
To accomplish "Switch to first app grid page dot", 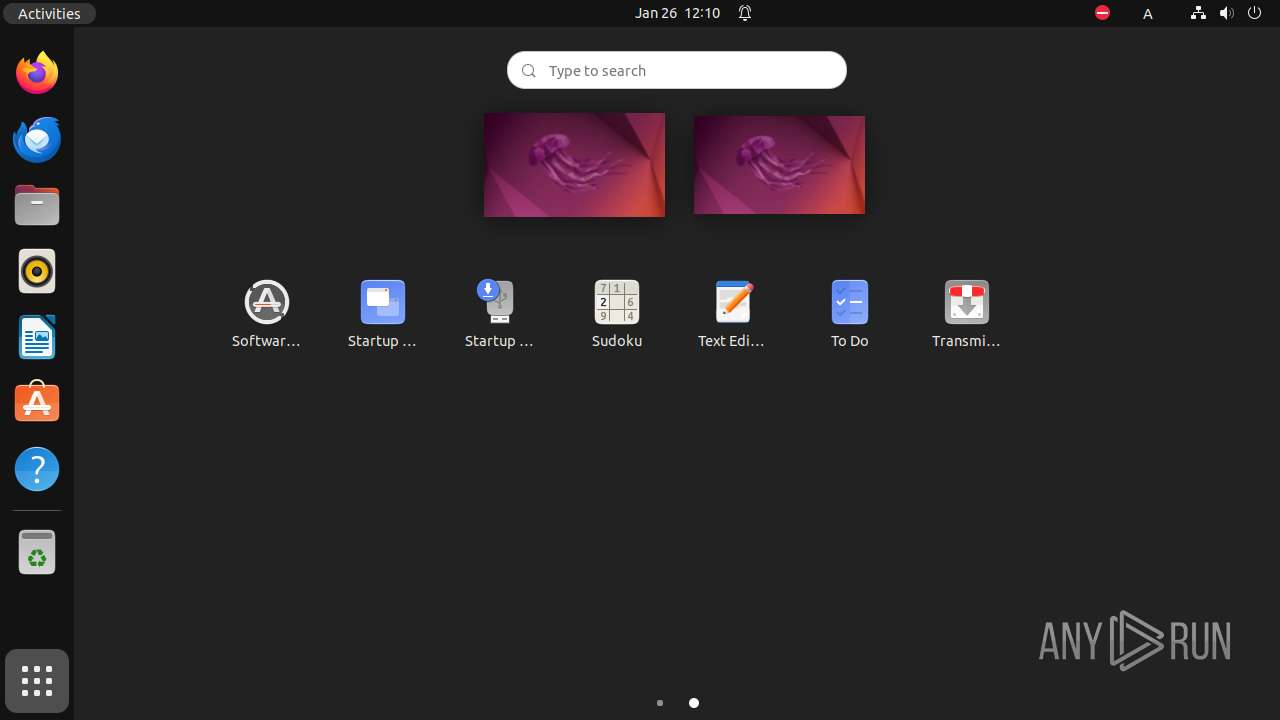I will [660, 703].
